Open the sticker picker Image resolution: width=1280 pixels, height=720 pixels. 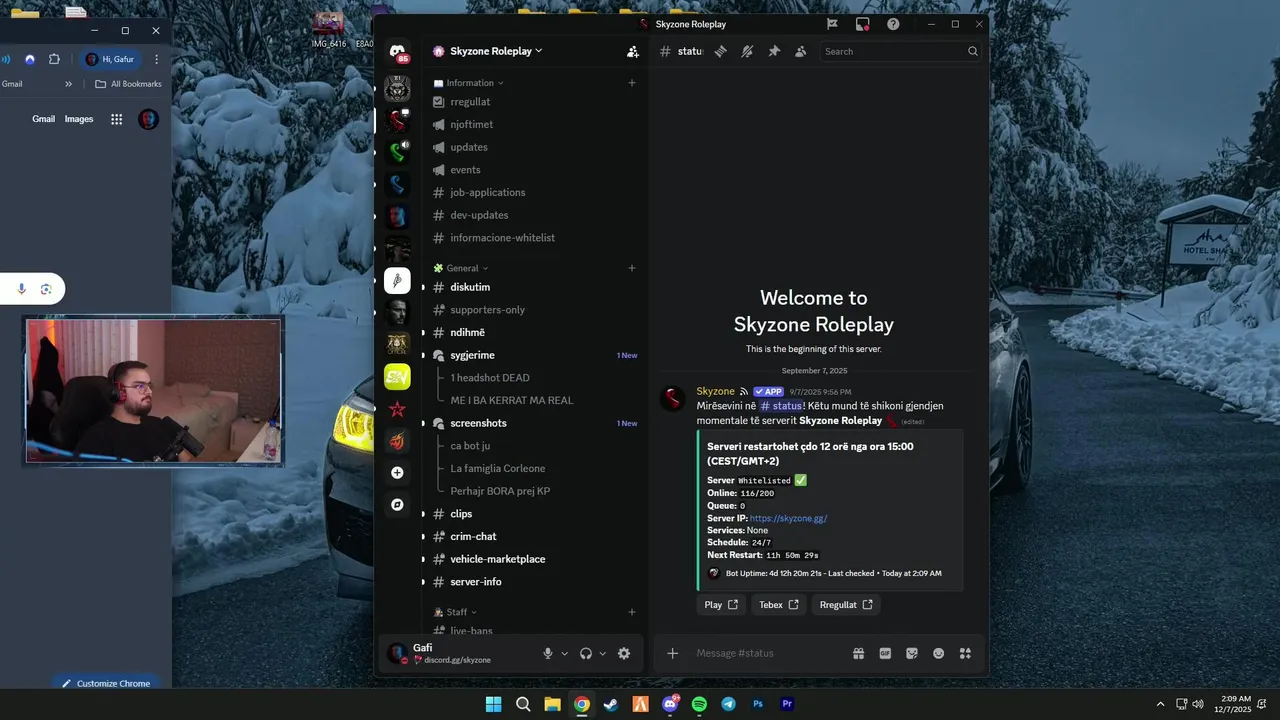coord(912,653)
